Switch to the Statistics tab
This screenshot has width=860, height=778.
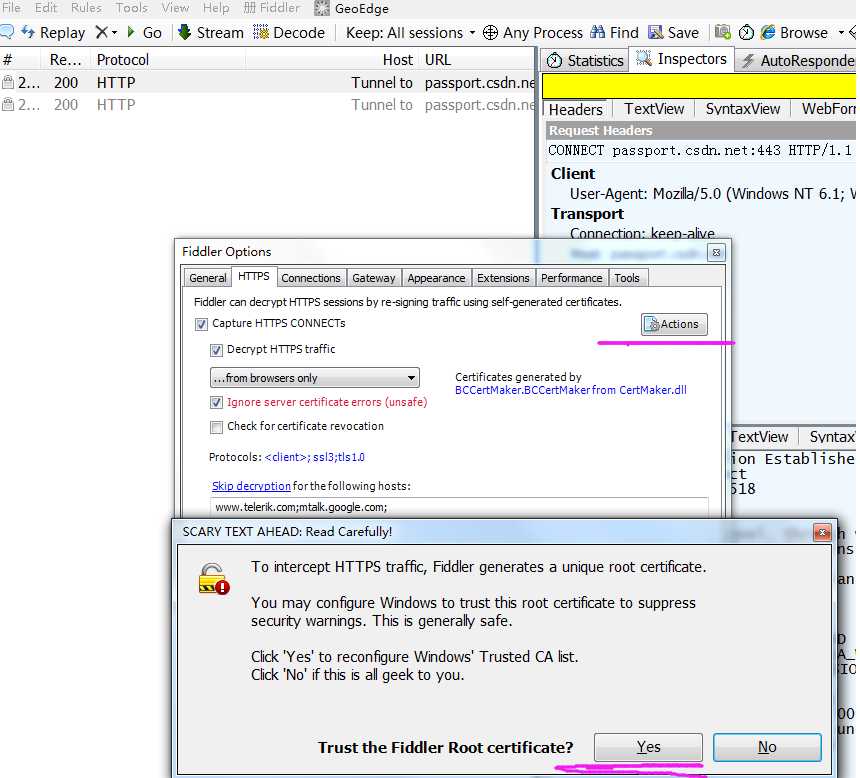585,60
